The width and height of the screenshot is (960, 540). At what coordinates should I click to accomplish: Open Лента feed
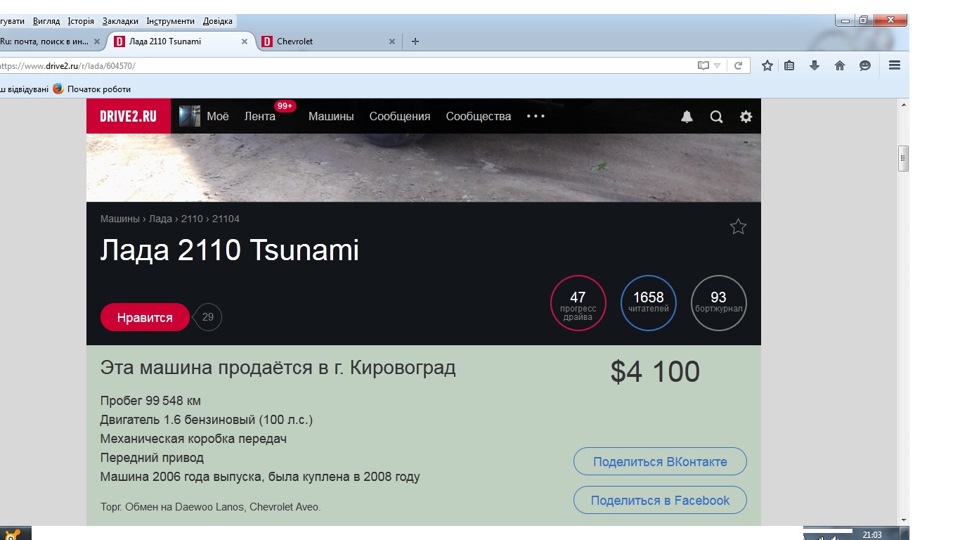click(x=260, y=116)
